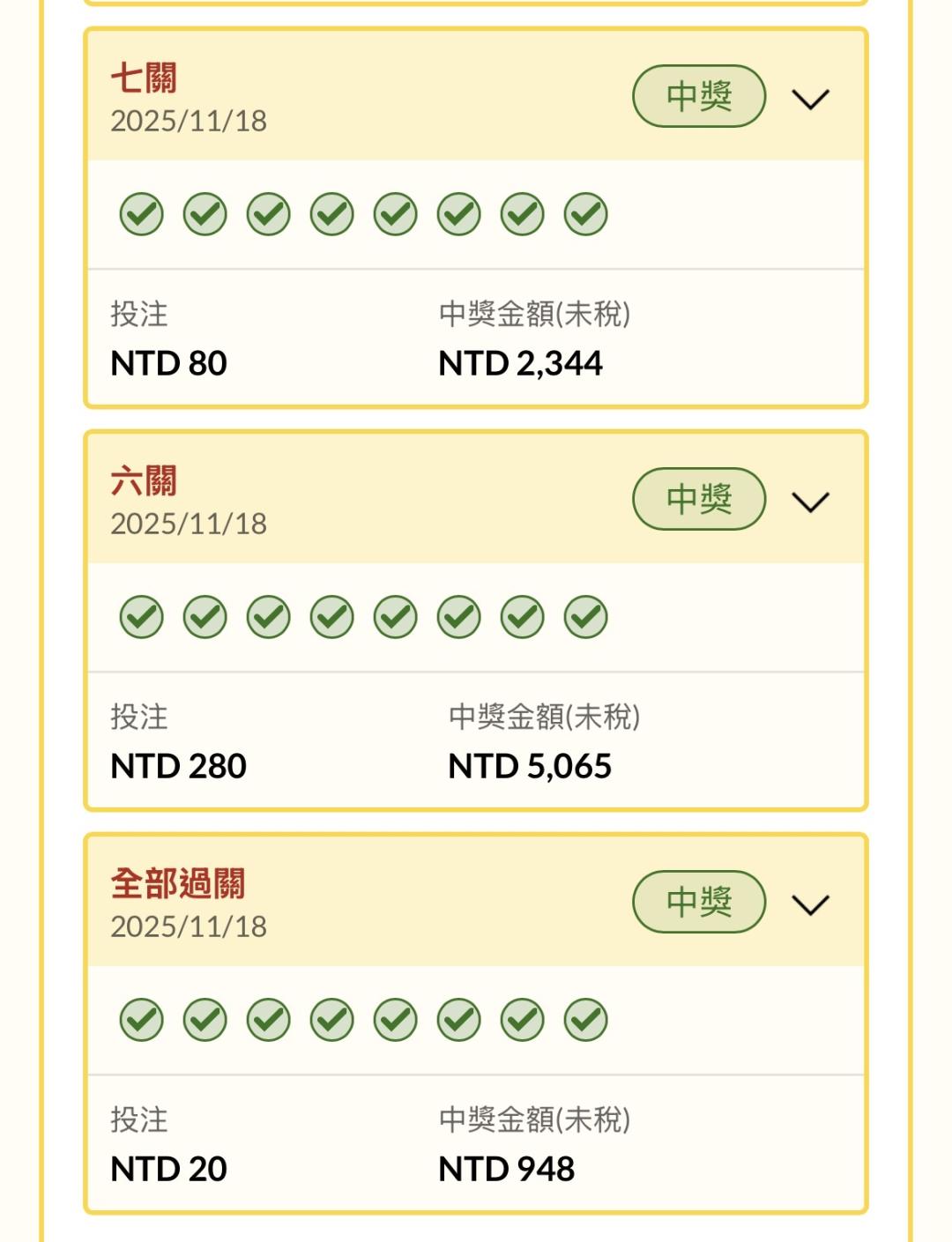The width and height of the screenshot is (952, 1242).
Task: Click first green checkmark in 七關 row
Action: click(x=142, y=214)
